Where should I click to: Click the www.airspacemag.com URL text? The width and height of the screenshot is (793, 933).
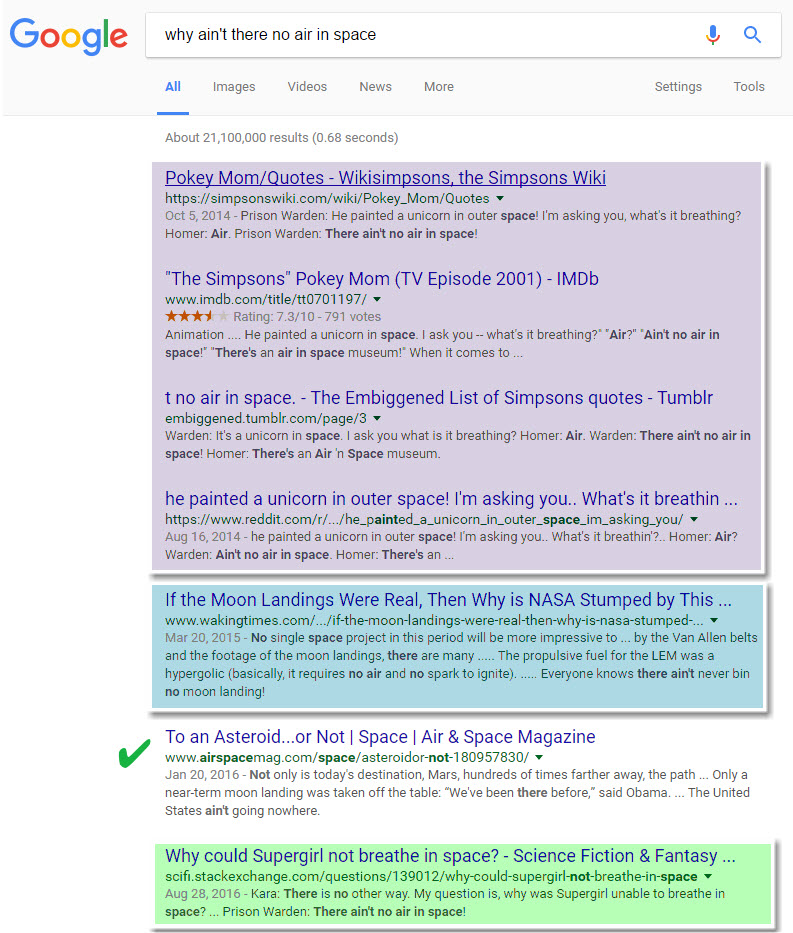click(347, 757)
